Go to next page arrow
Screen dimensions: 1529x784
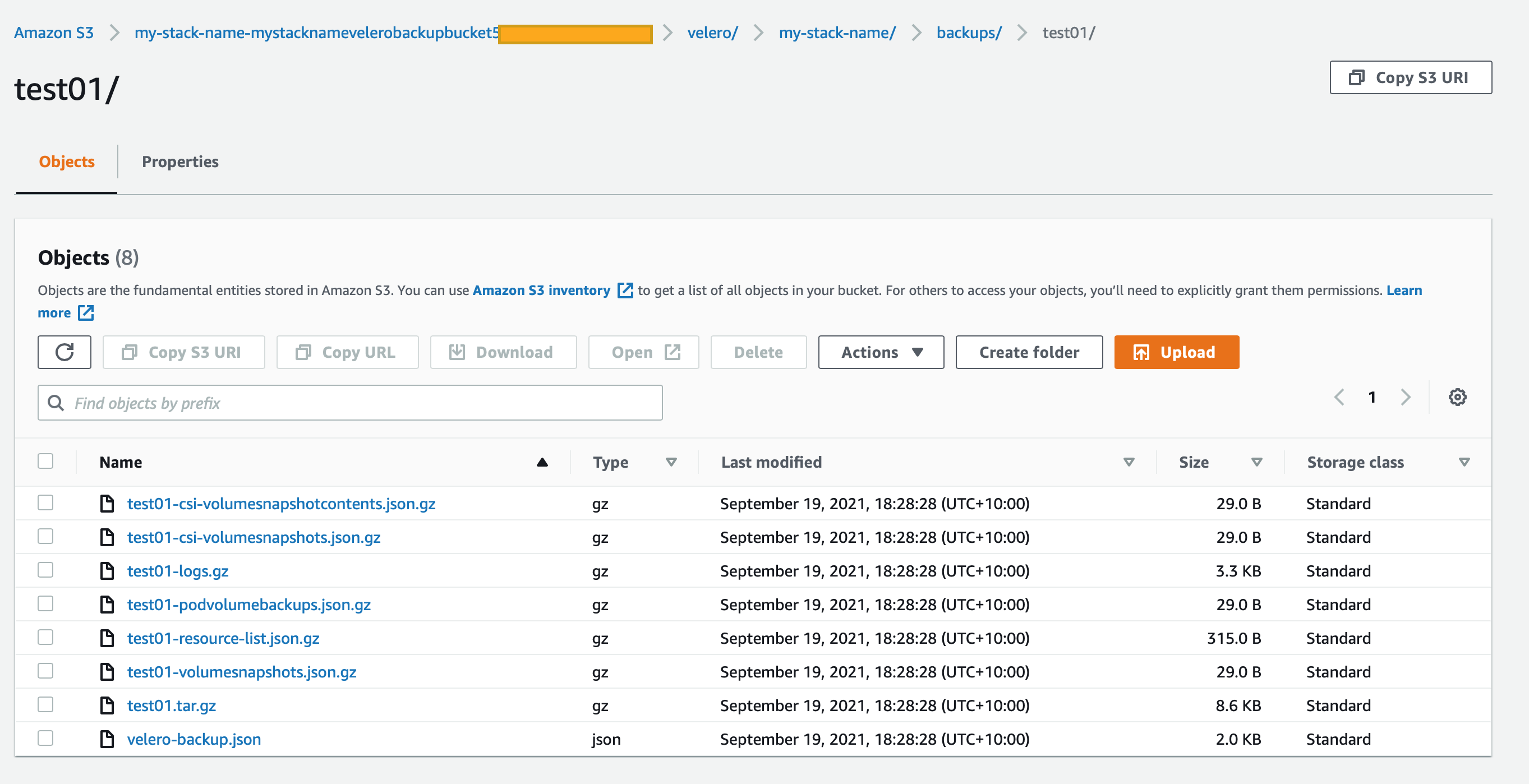click(1405, 397)
